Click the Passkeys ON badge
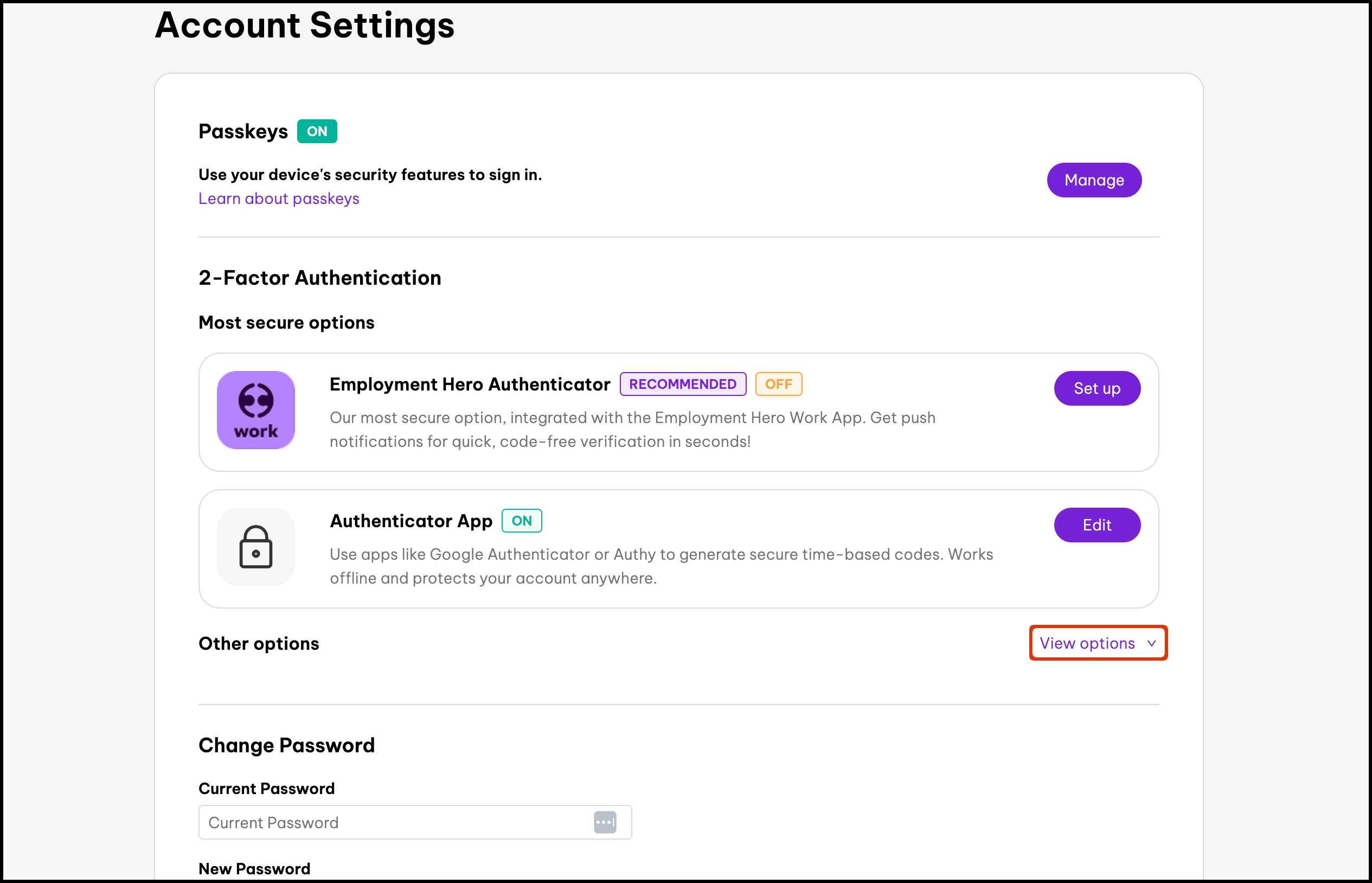The width and height of the screenshot is (1372, 883). [x=317, y=131]
